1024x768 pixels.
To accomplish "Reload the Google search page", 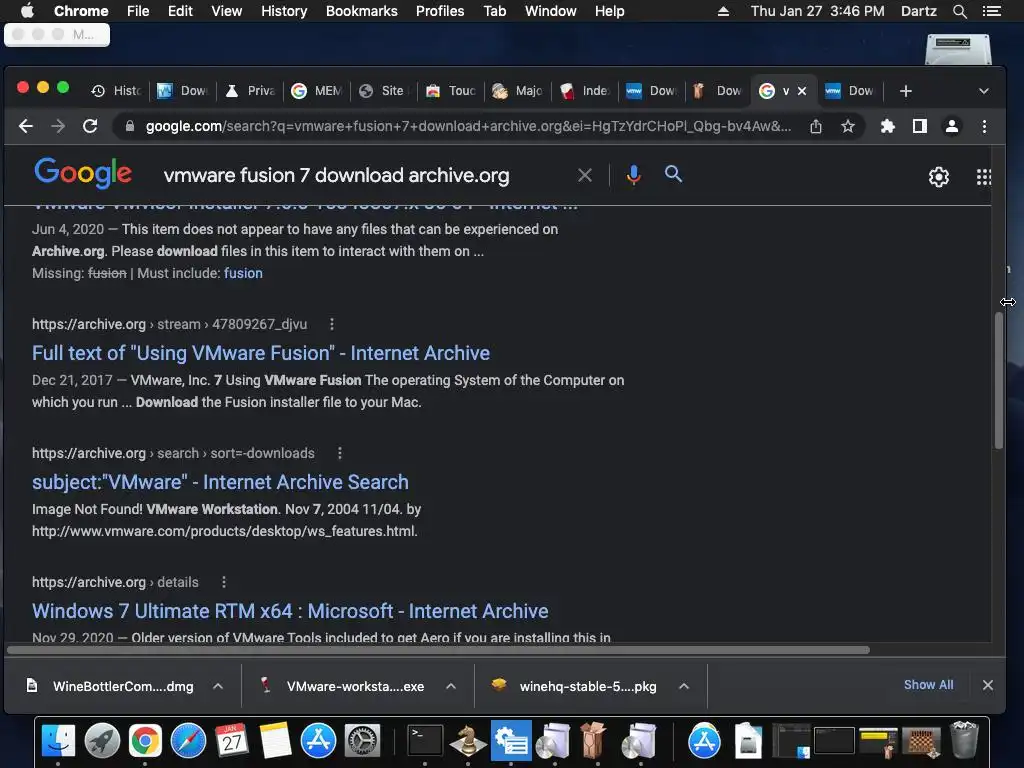I will click(90, 126).
